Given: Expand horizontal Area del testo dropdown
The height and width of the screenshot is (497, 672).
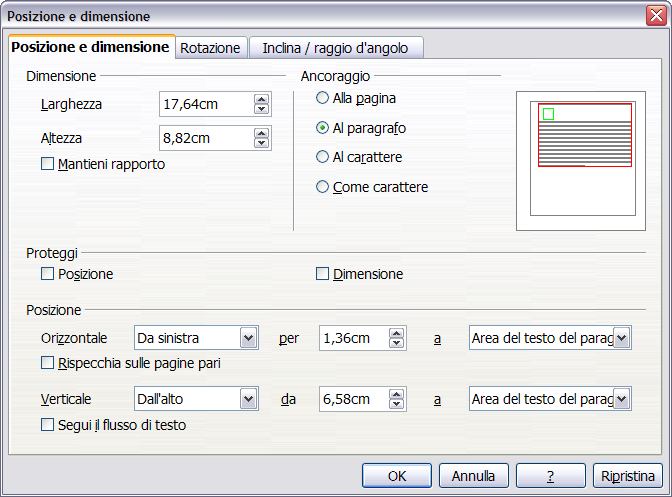Looking at the screenshot, I should point(622,339).
